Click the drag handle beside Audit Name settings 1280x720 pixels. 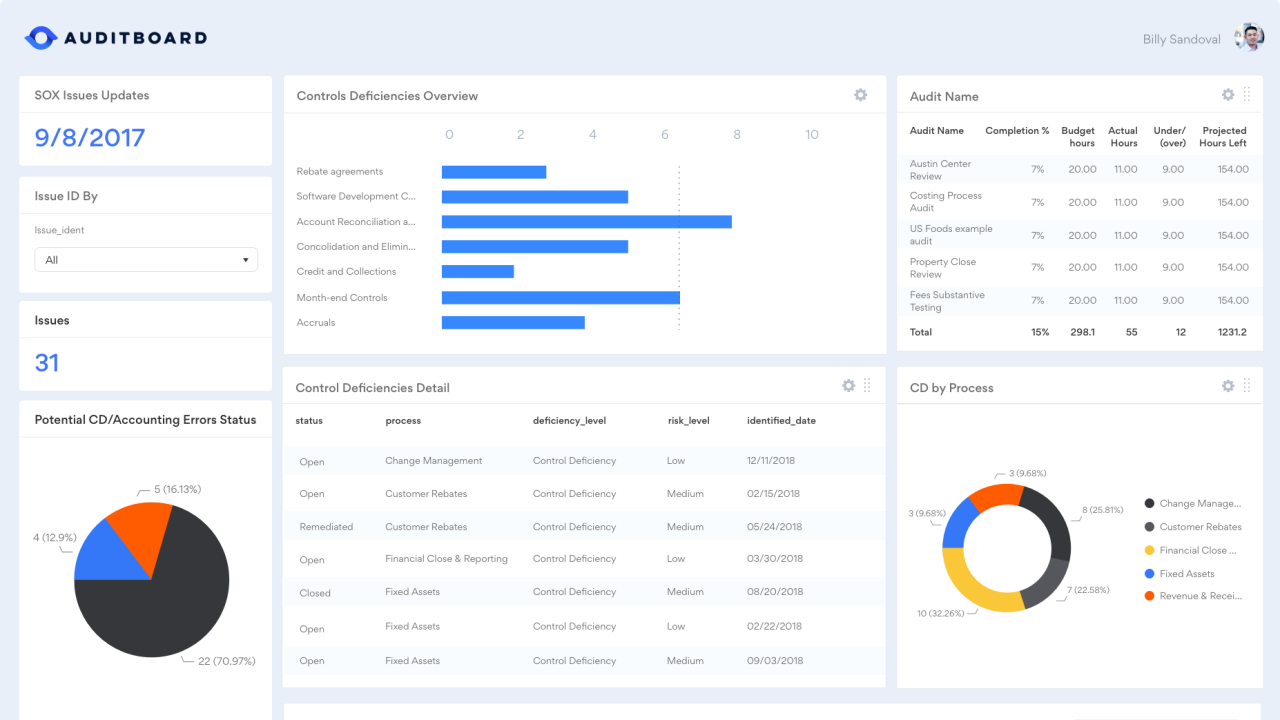pos(1246,94)
